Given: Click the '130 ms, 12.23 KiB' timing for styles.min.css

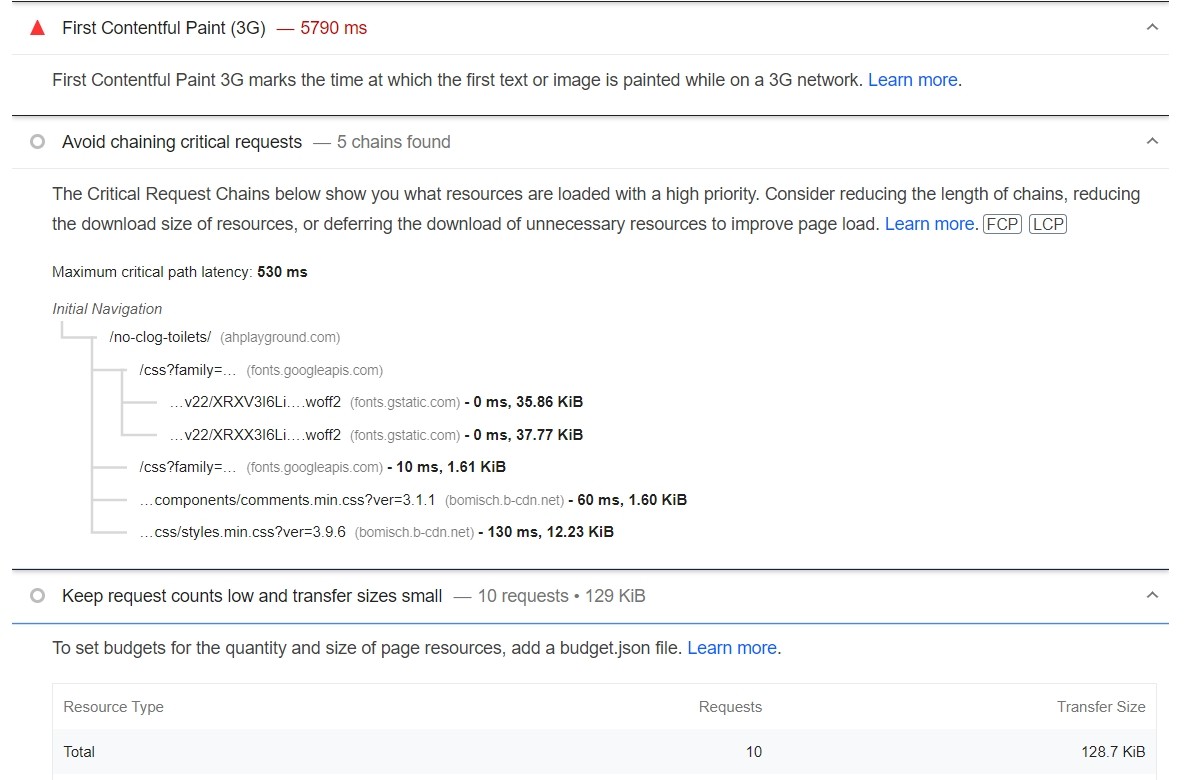Looking at the screenshot, I should tap(551, 533).
